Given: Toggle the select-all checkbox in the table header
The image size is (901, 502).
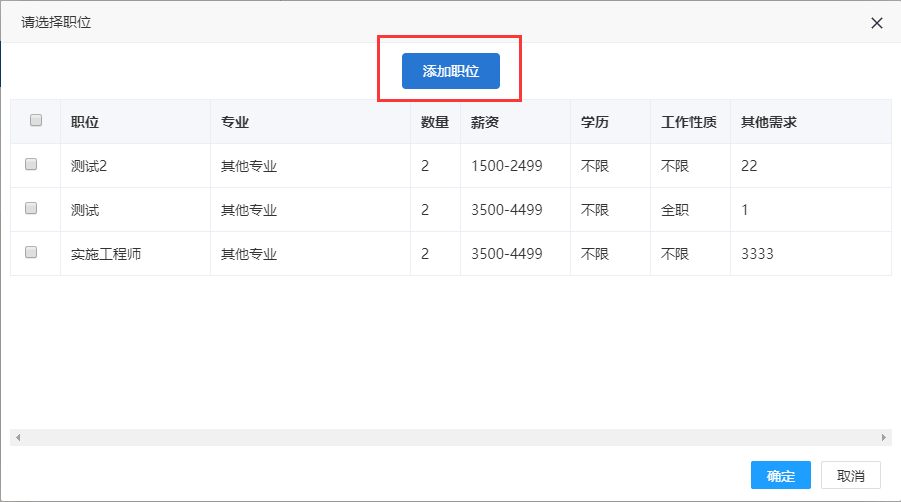Looking at the screenshot, I should (36, 120).
